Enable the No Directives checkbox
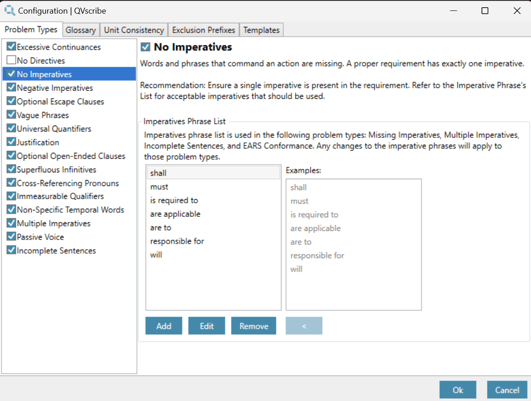The width and height of the screenshot is (531, 401). point(11,60)
